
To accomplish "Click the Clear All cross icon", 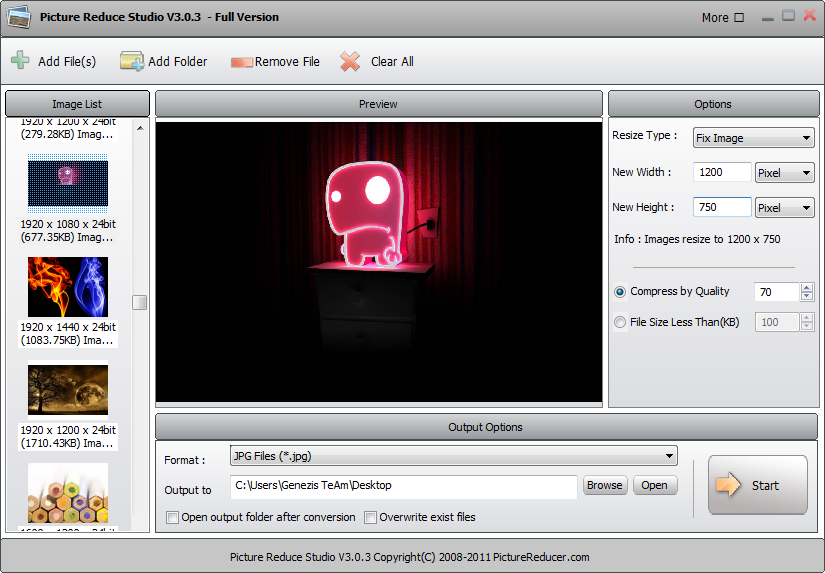I will coord(350,62).
